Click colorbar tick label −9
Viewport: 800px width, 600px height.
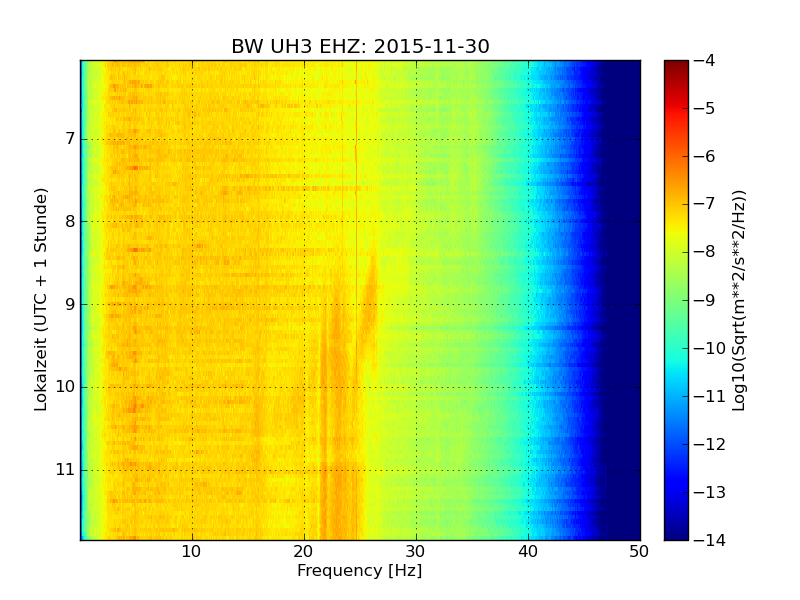[x=705, y=300]
